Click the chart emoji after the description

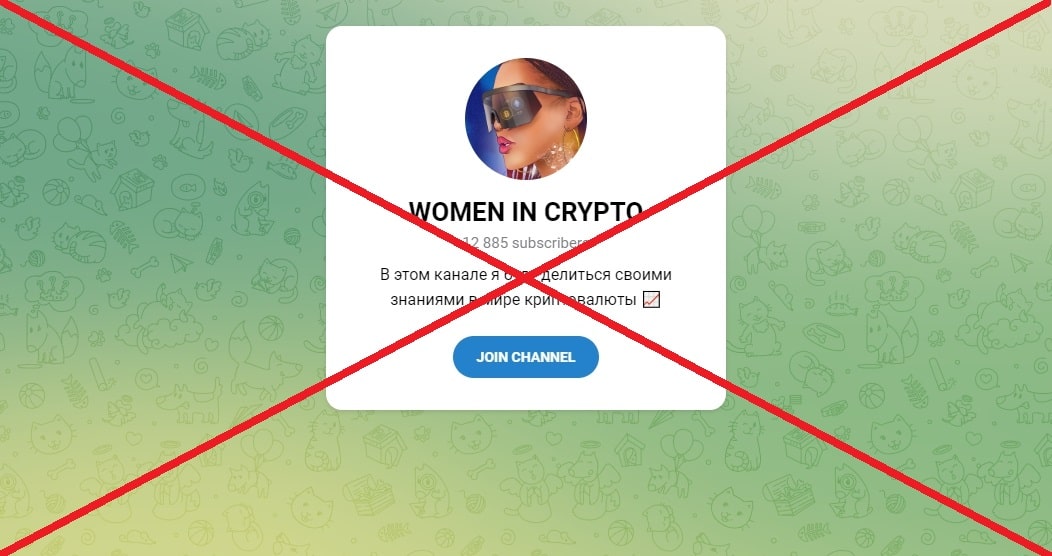point(651,300)
